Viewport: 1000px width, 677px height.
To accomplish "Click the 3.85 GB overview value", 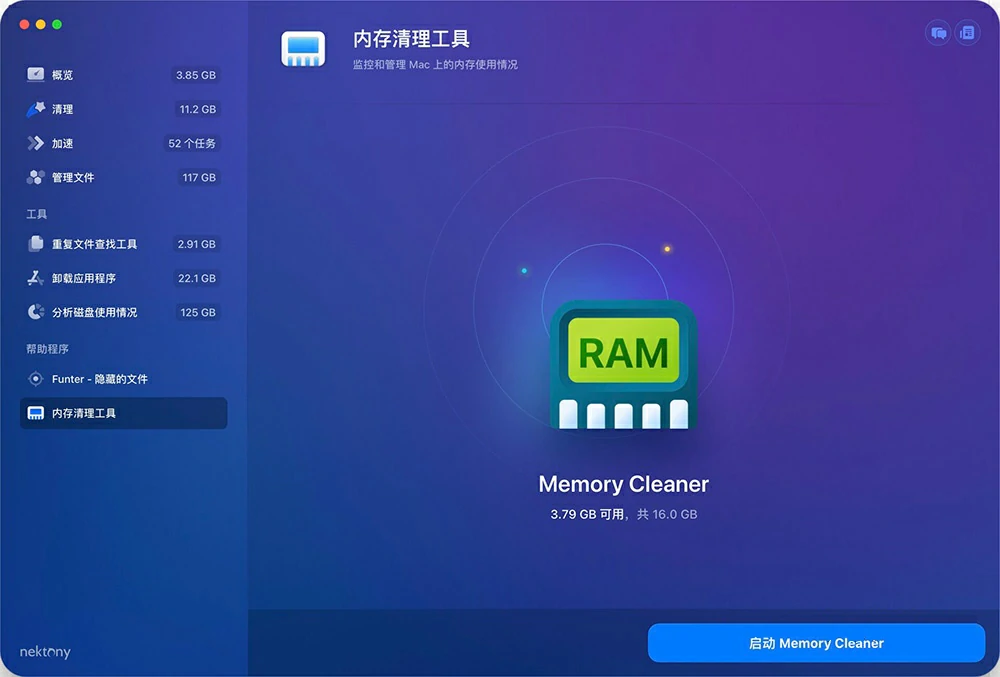I will (x=196, y=75).
